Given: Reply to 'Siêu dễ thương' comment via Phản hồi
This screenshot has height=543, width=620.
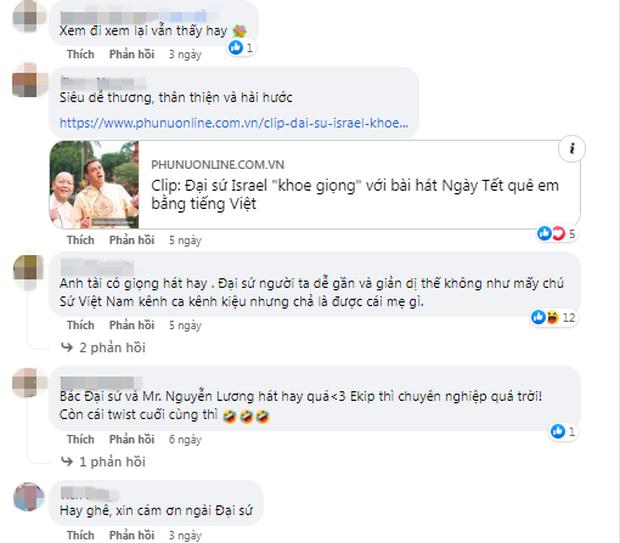Looking at the screenshot, I should pyautogui.click(x=132, y=240).
